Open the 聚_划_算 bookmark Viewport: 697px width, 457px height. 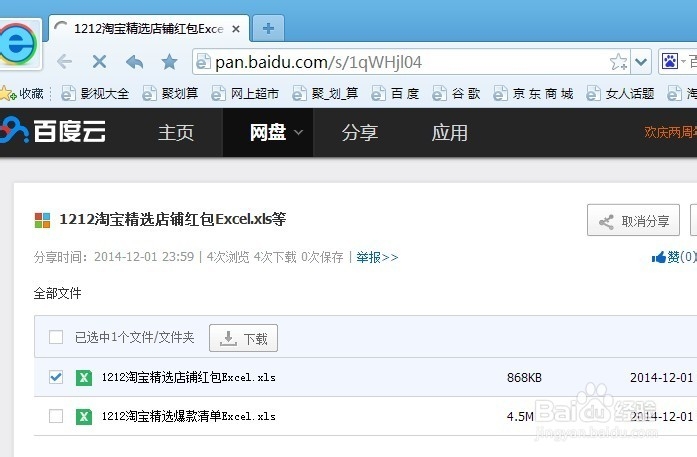[325, 93]
